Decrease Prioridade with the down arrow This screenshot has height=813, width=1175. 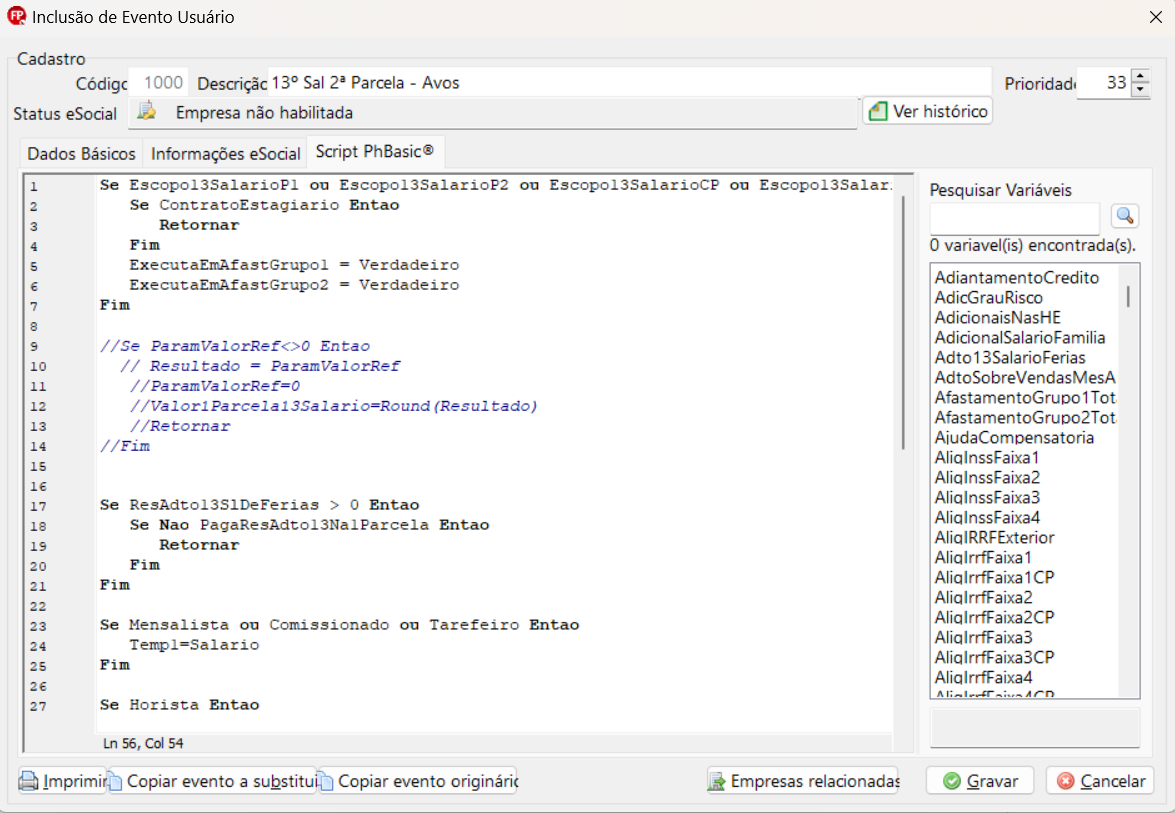[1141, 89]
